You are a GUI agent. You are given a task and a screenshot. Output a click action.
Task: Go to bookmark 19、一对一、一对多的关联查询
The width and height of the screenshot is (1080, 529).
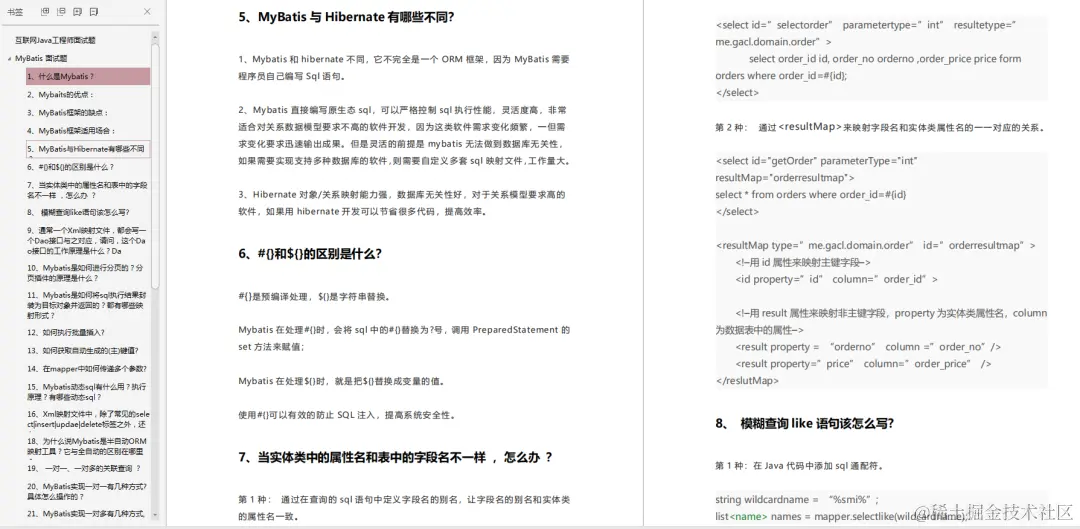click(x=83, y=468)
